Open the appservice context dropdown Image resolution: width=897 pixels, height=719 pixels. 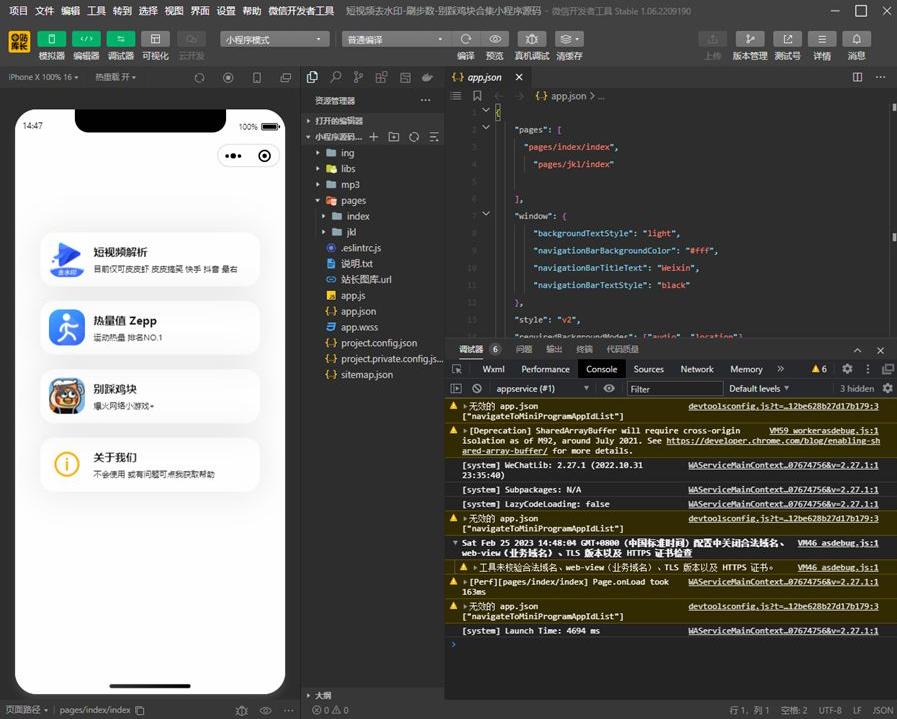click(542, 388)
